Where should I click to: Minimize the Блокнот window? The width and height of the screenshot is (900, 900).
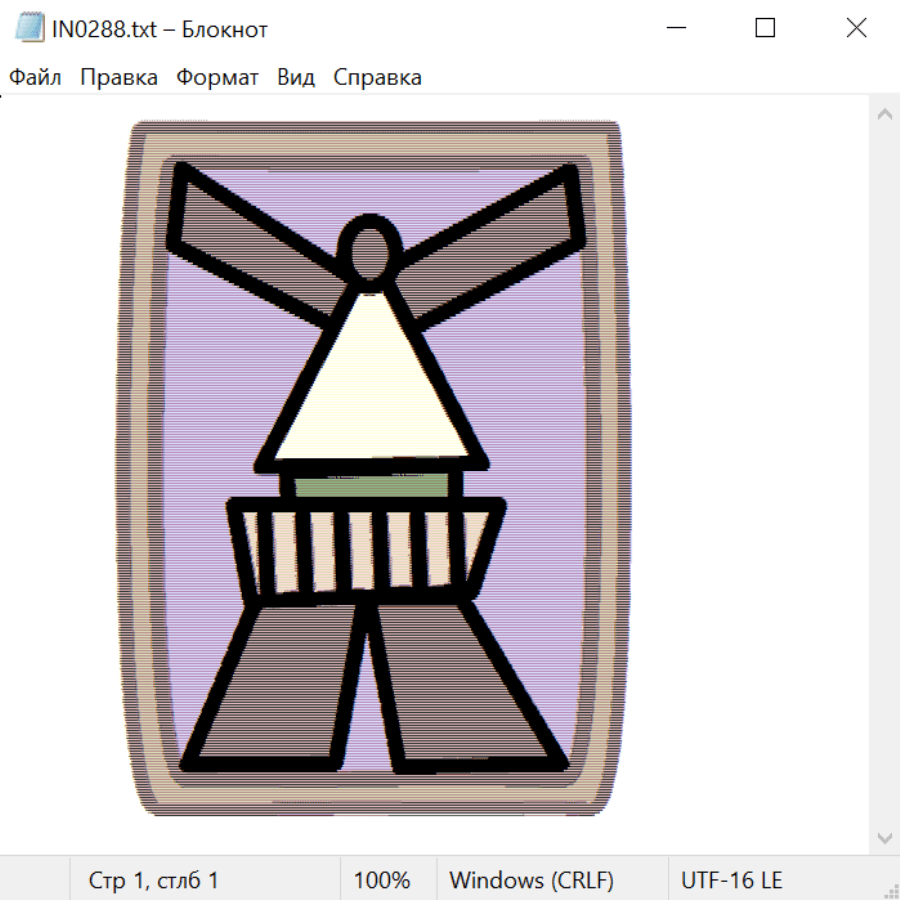click(x=674, y=28)
